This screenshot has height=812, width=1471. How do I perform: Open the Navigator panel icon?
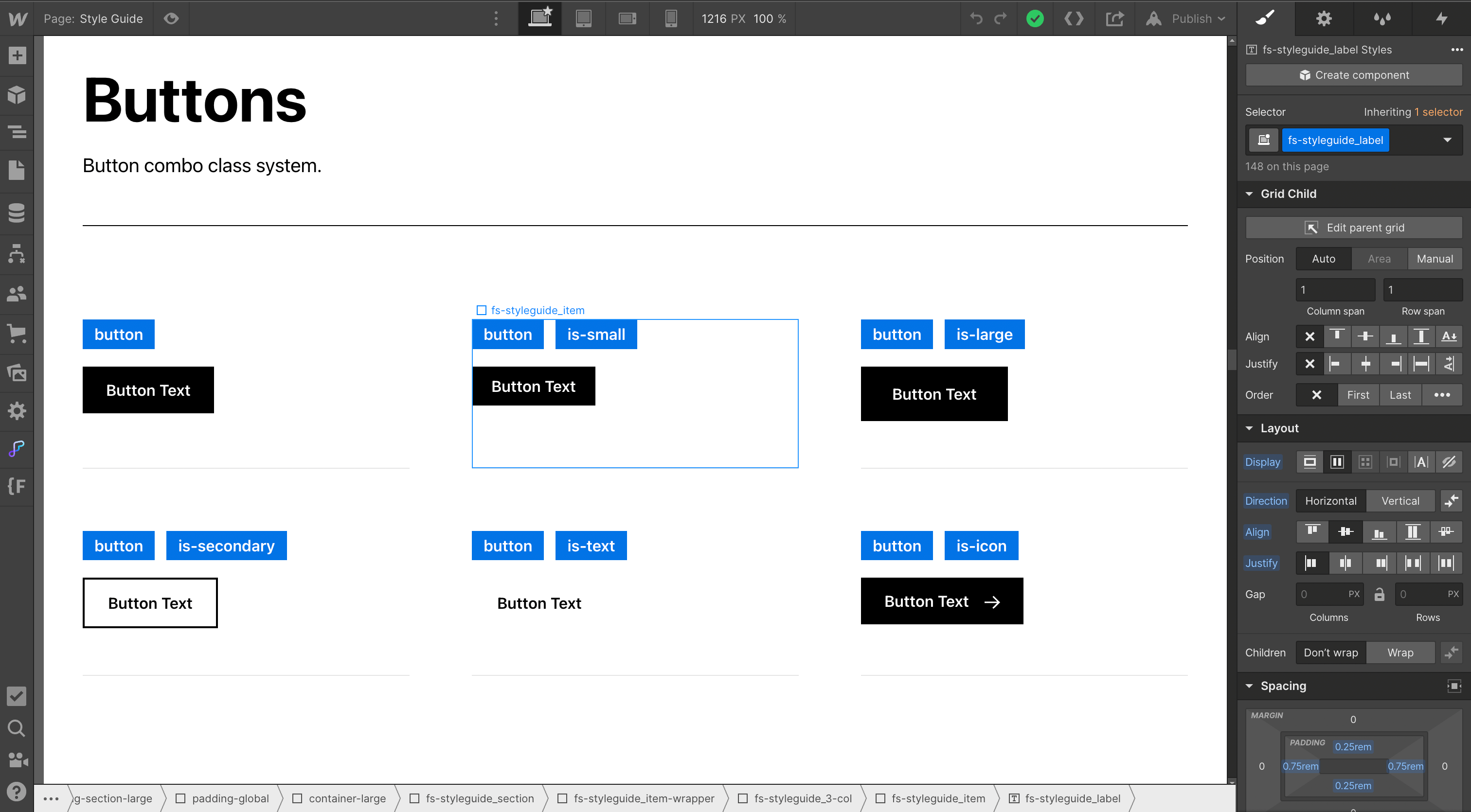17,132
